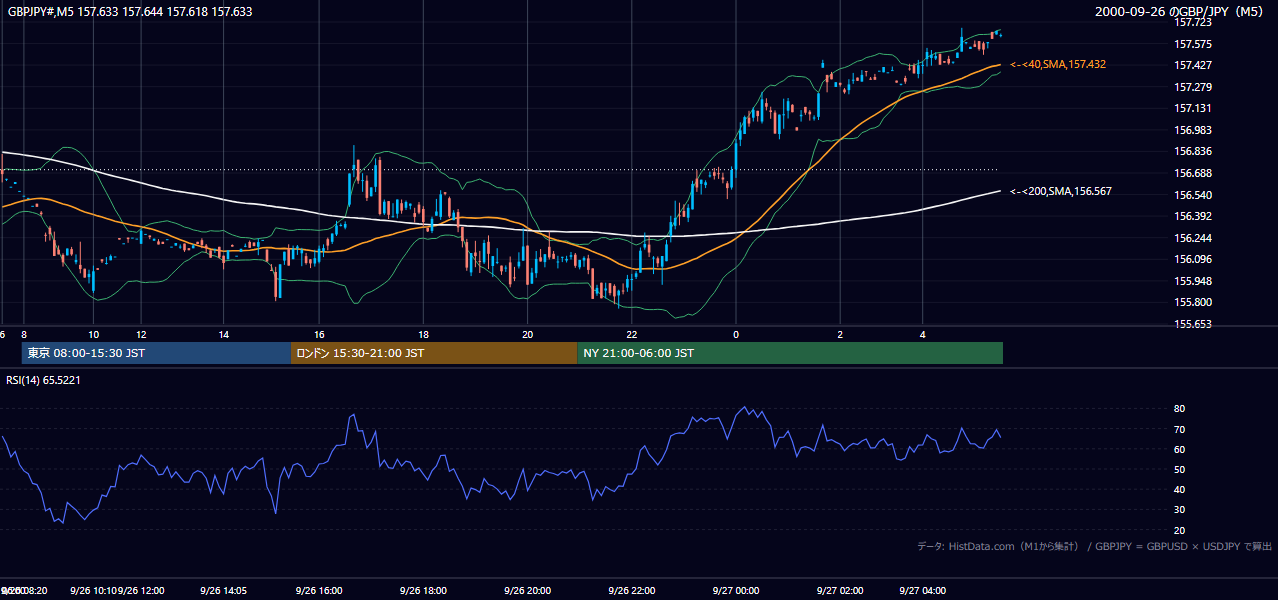Click the 9/27 04:00 date label

[x=923, y=591]
